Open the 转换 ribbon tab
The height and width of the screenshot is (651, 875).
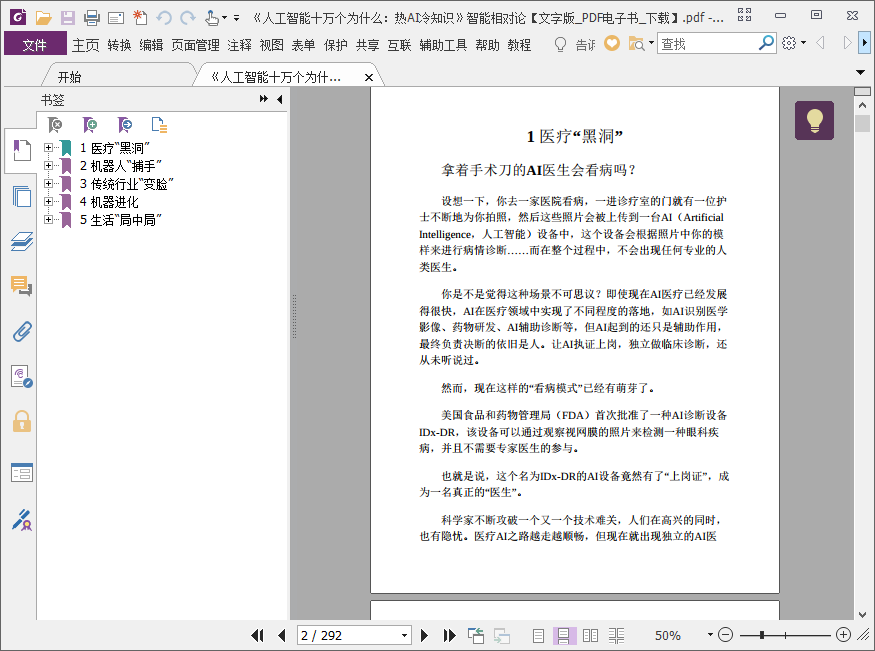[x=119, y=45]
